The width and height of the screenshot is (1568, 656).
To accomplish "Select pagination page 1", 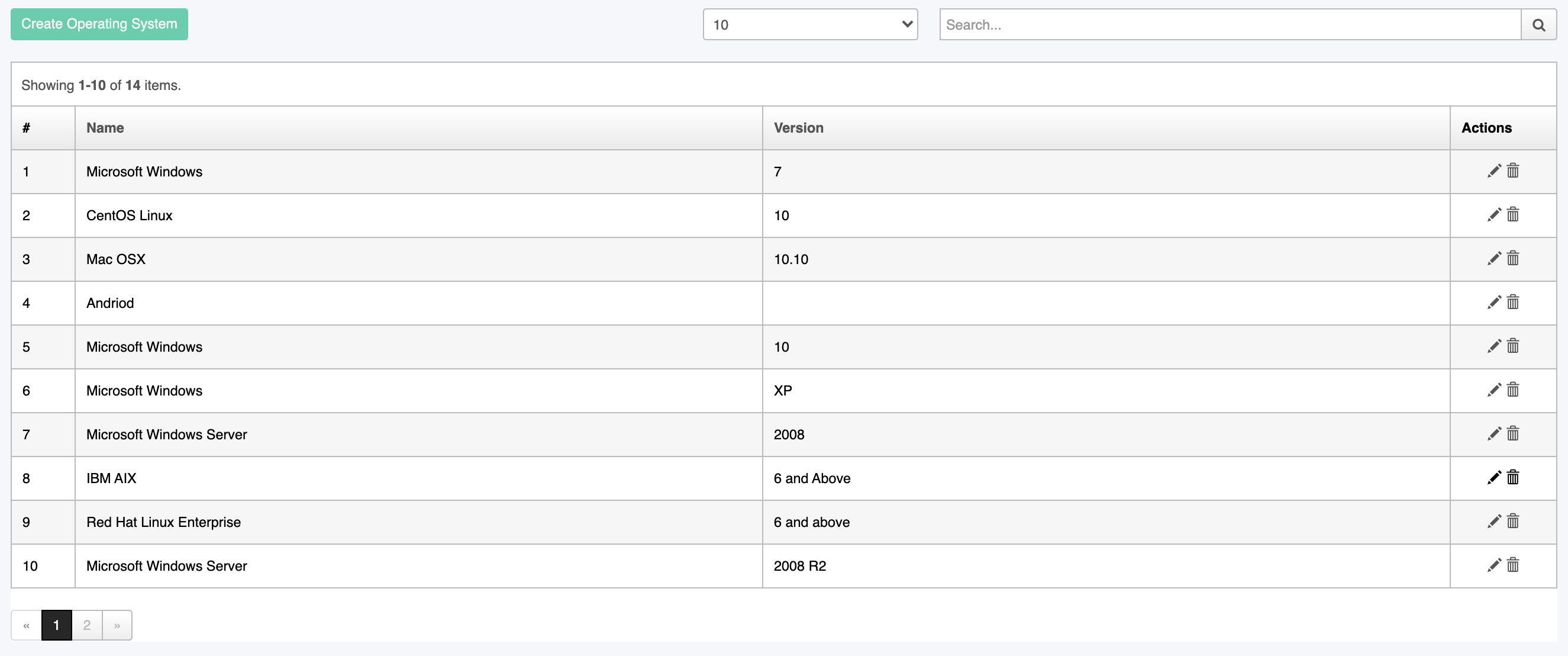I will [x=57, y=625].
